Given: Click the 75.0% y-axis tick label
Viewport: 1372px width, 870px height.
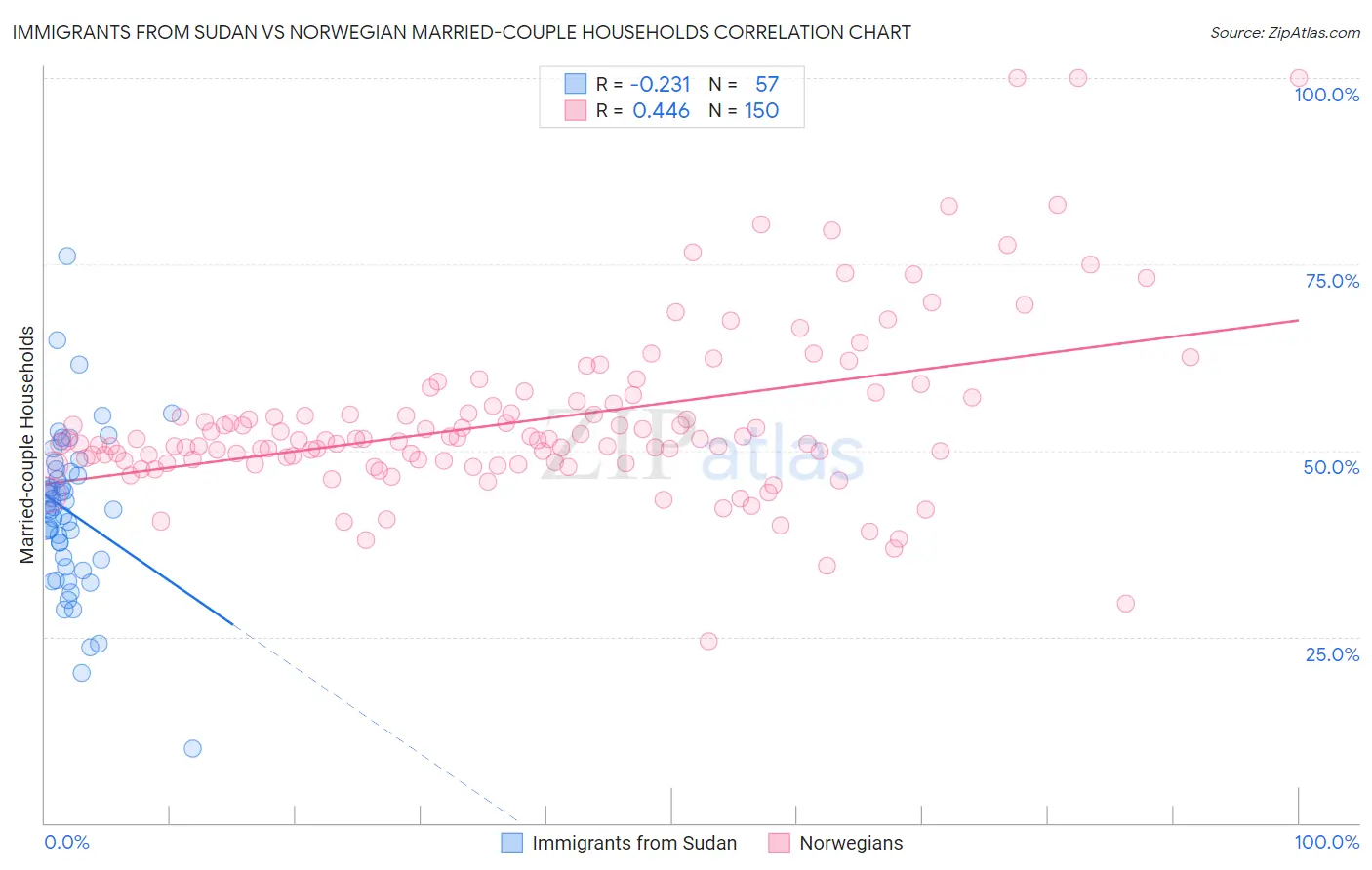Looking at the screenshot, I should [1332, 281].
